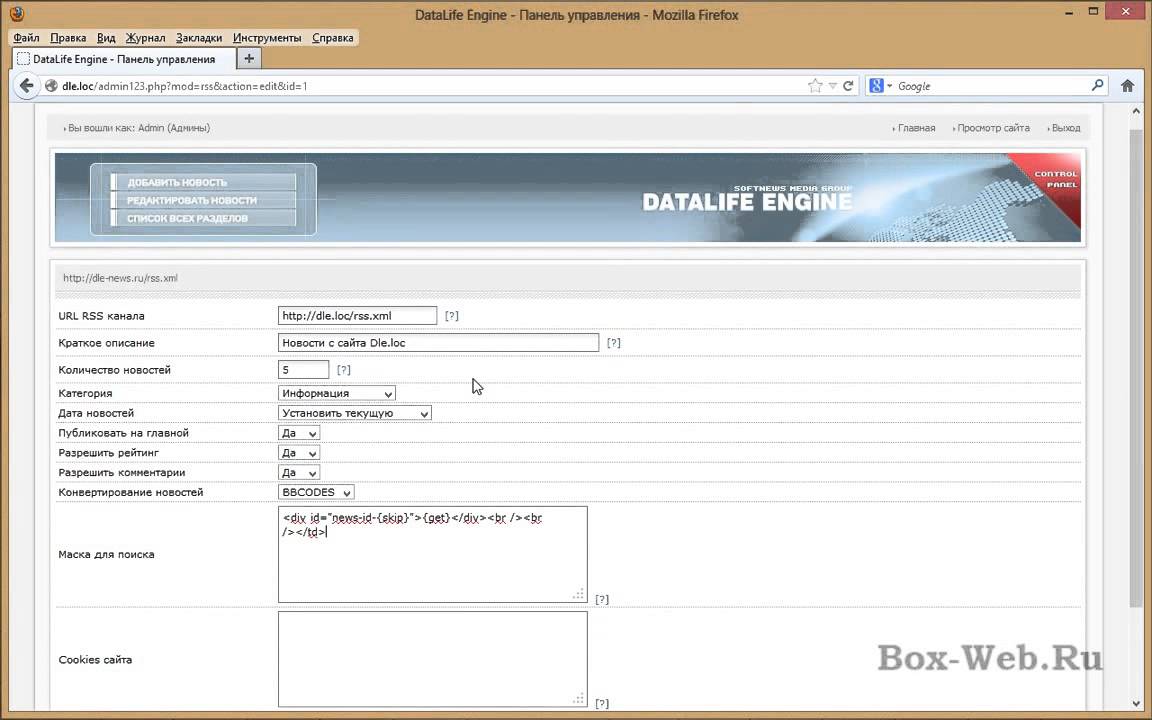
Task: Bookmark this page with star icon
Action: coord(815,86)
